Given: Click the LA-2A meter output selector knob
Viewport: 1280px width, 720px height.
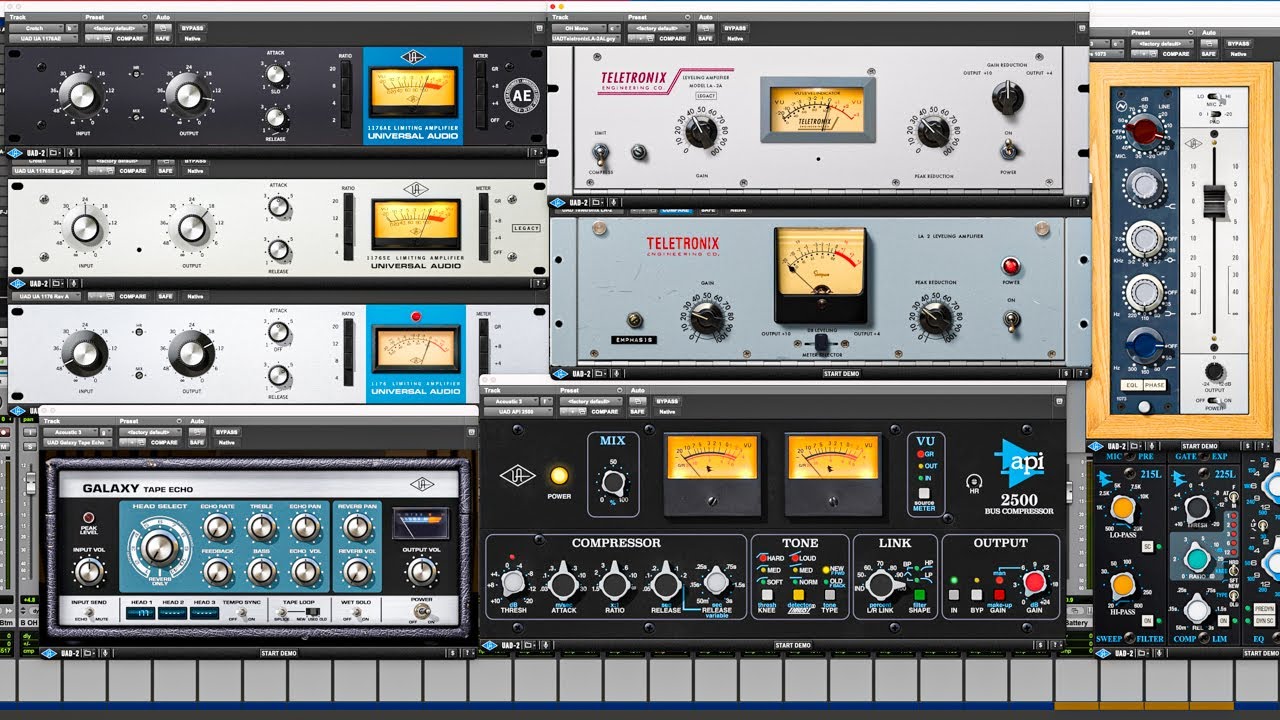Looking at the screenshot, I should point(1007,97).
